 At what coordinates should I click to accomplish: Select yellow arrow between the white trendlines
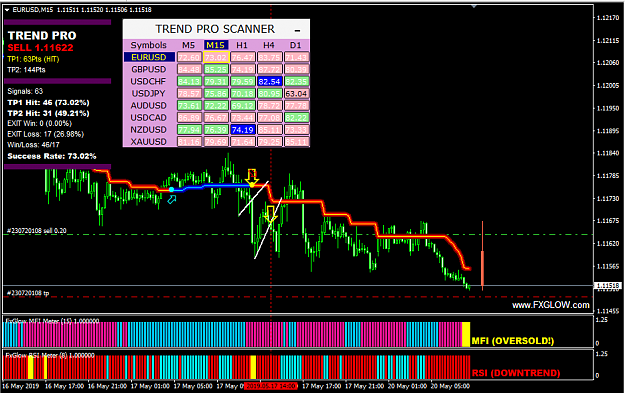tap(271, 214)
